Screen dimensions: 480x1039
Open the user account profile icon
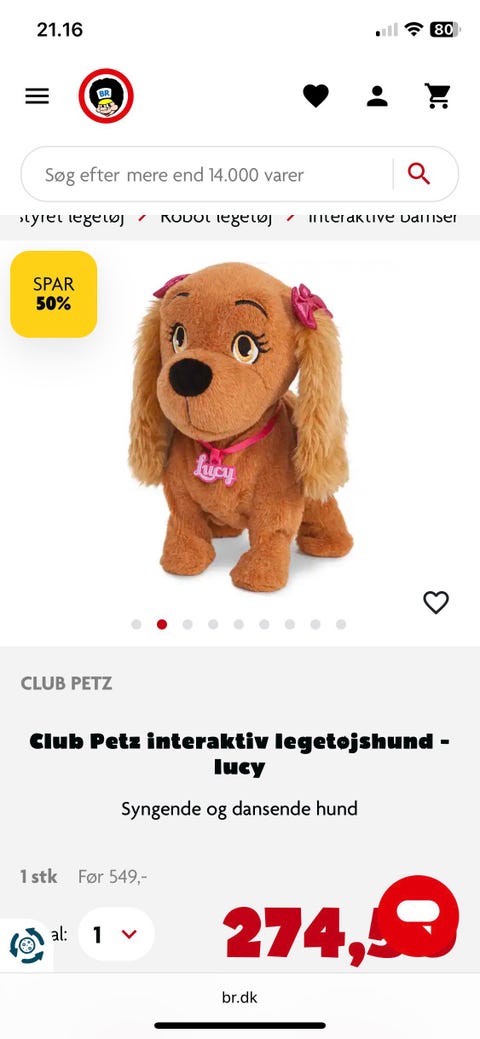(377, 96)
